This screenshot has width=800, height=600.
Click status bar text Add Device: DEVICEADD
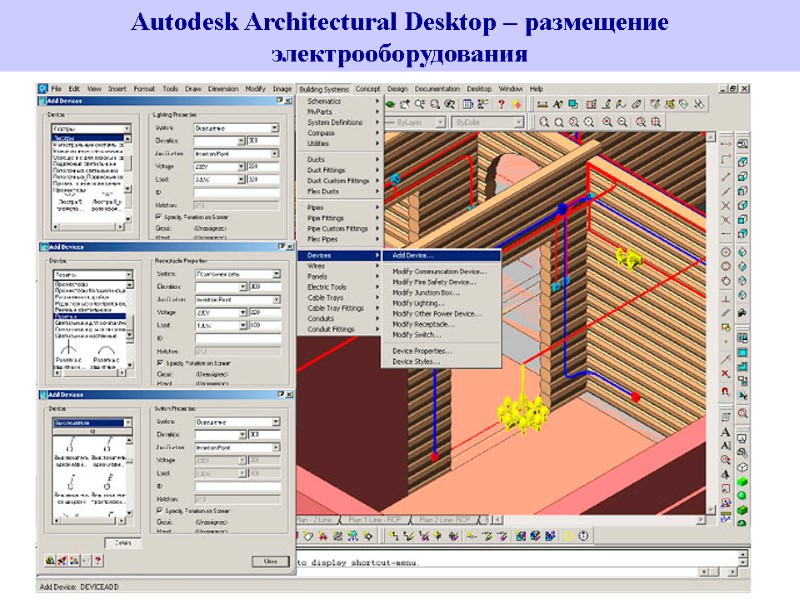click(x=79, y=587)
